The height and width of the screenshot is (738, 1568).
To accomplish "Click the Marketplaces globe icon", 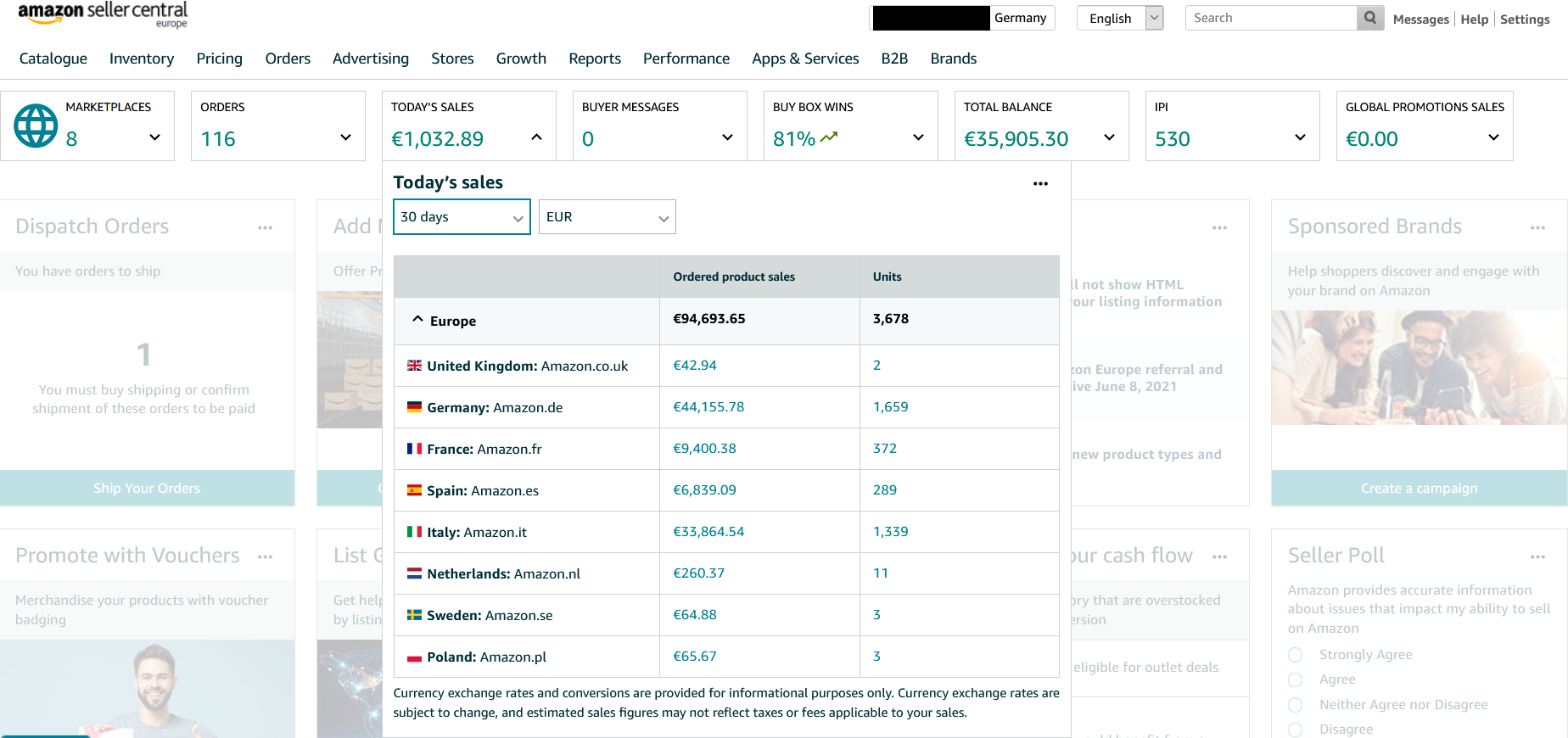I will tap(36, 126).
